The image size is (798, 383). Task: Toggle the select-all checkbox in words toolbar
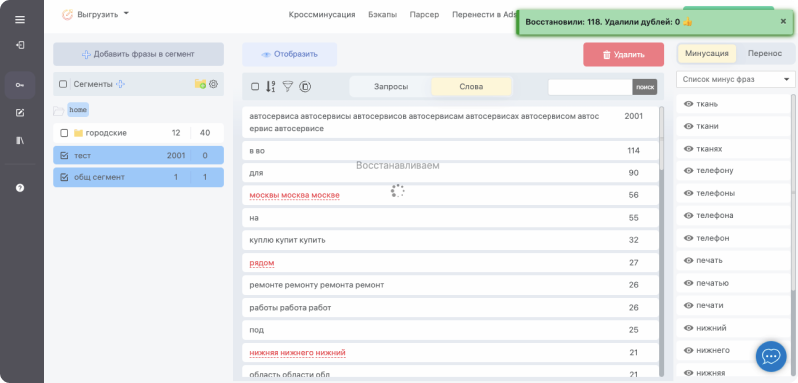255,86
